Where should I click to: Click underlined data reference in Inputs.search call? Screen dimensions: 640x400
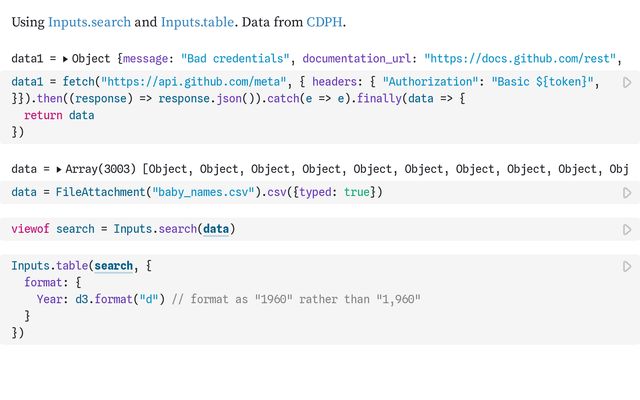pos(214,229)
